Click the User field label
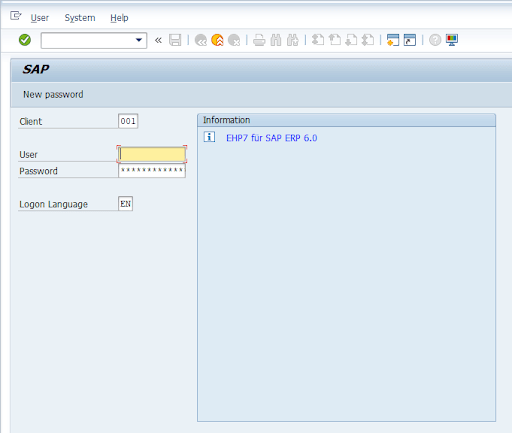The width and height of the screenshot is (512, 433). tap(28, 155)
